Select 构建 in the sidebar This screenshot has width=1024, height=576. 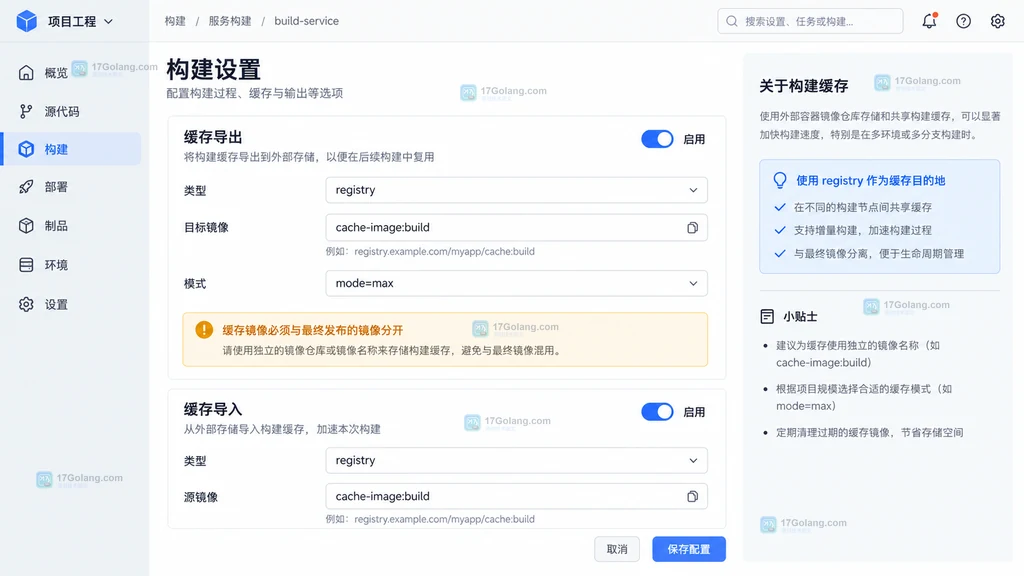click(x=72, y=149)
